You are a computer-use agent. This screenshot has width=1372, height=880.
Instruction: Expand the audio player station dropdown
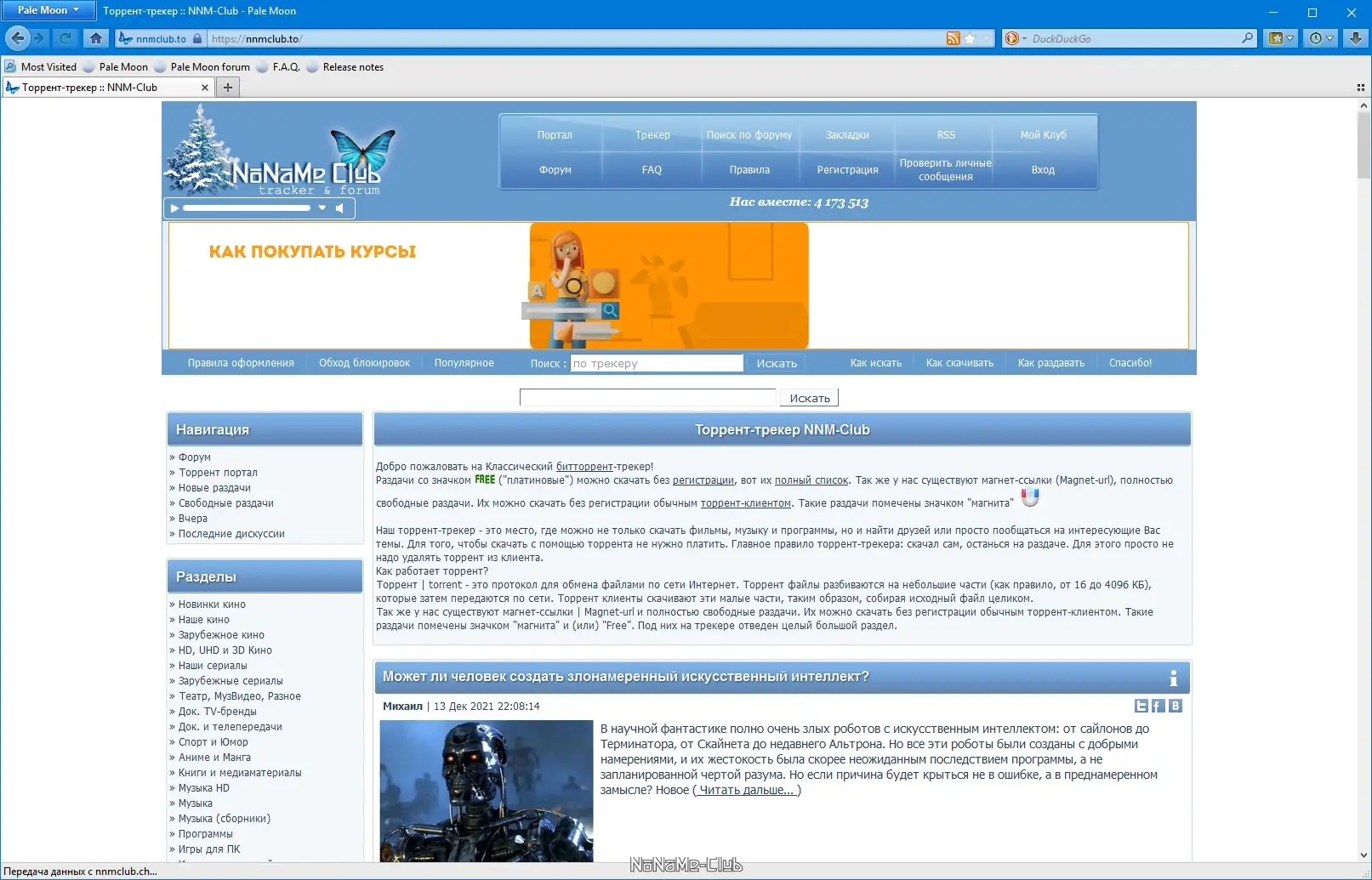(322, 208)
